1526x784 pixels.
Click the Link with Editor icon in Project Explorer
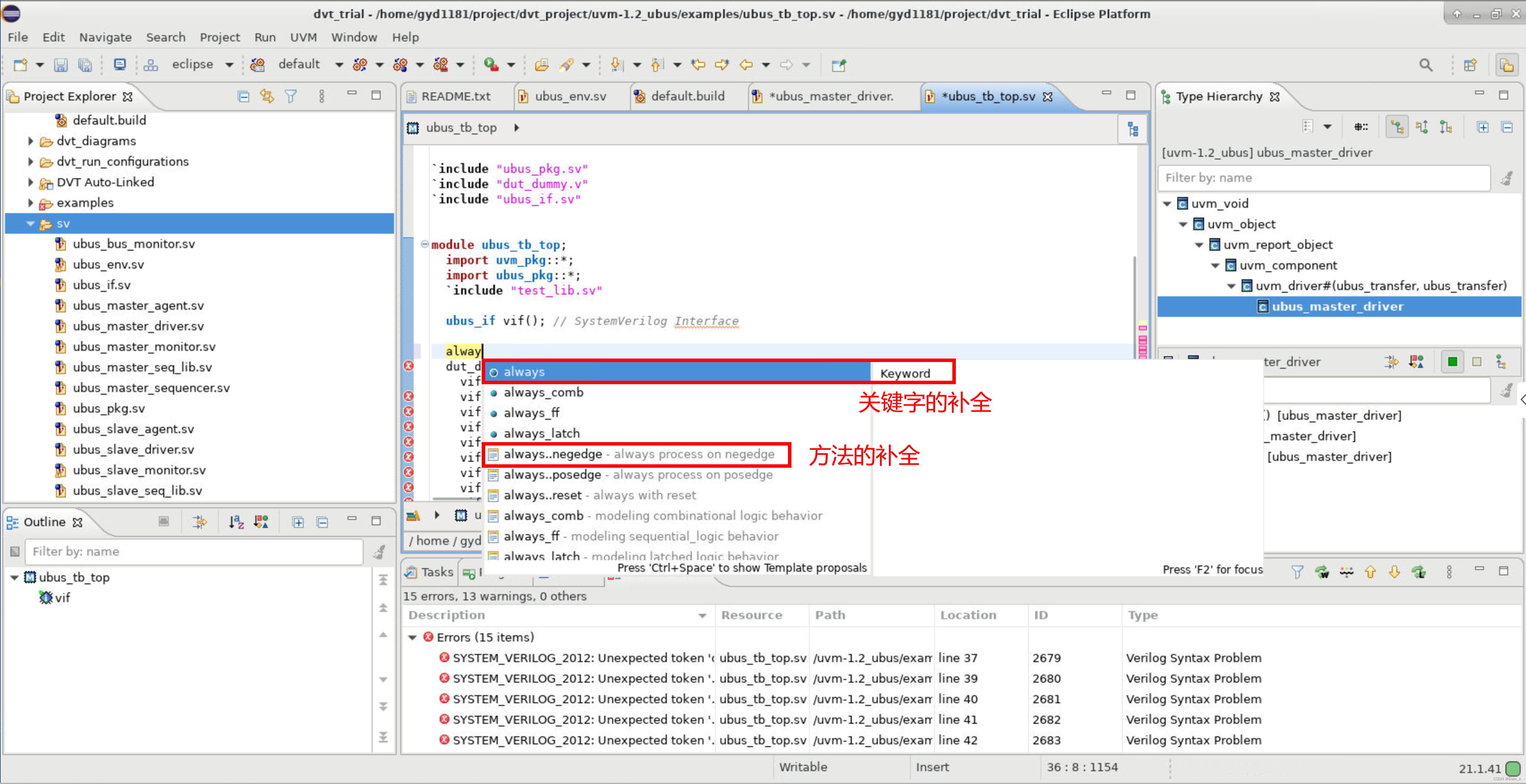pos(267,96)
